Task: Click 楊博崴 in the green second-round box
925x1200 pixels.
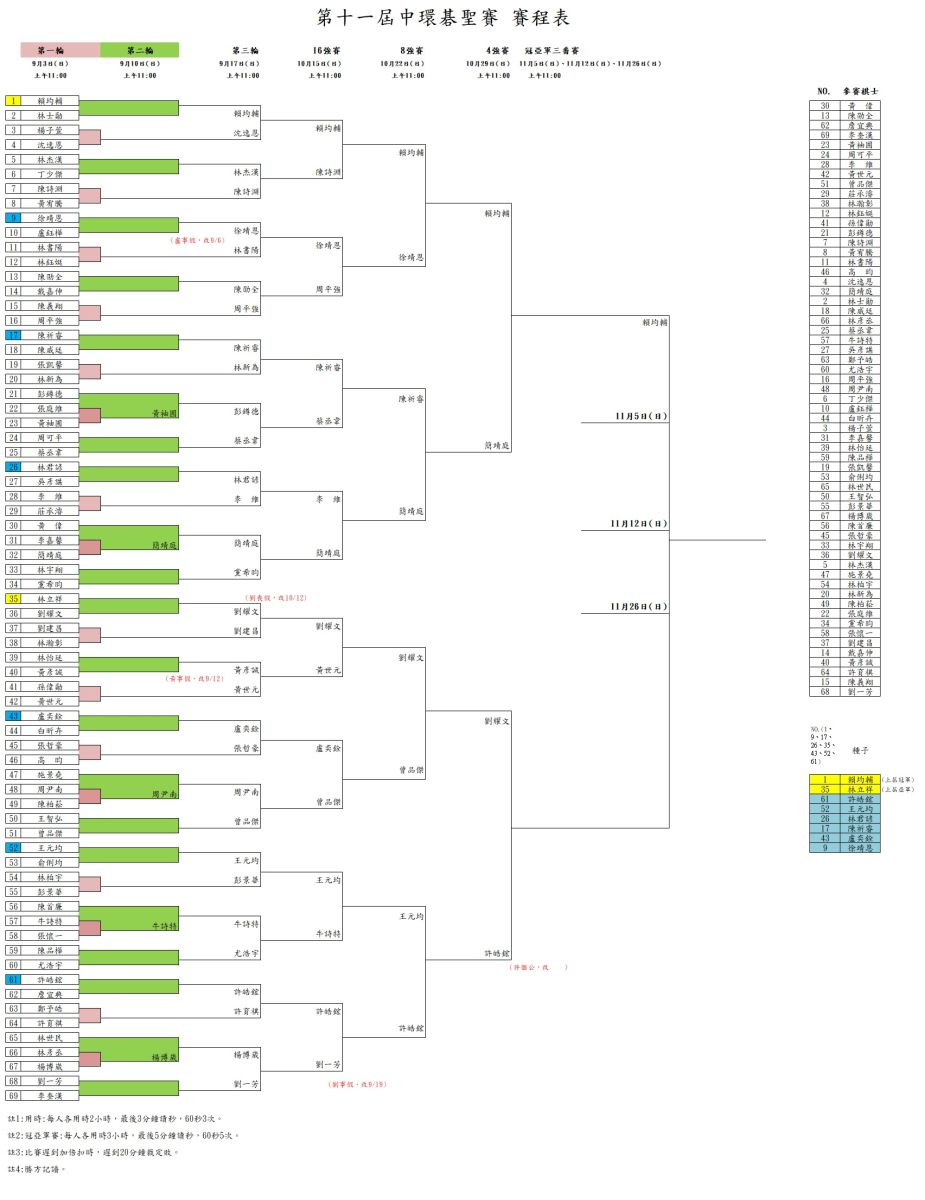Action: coord(163,1056)
